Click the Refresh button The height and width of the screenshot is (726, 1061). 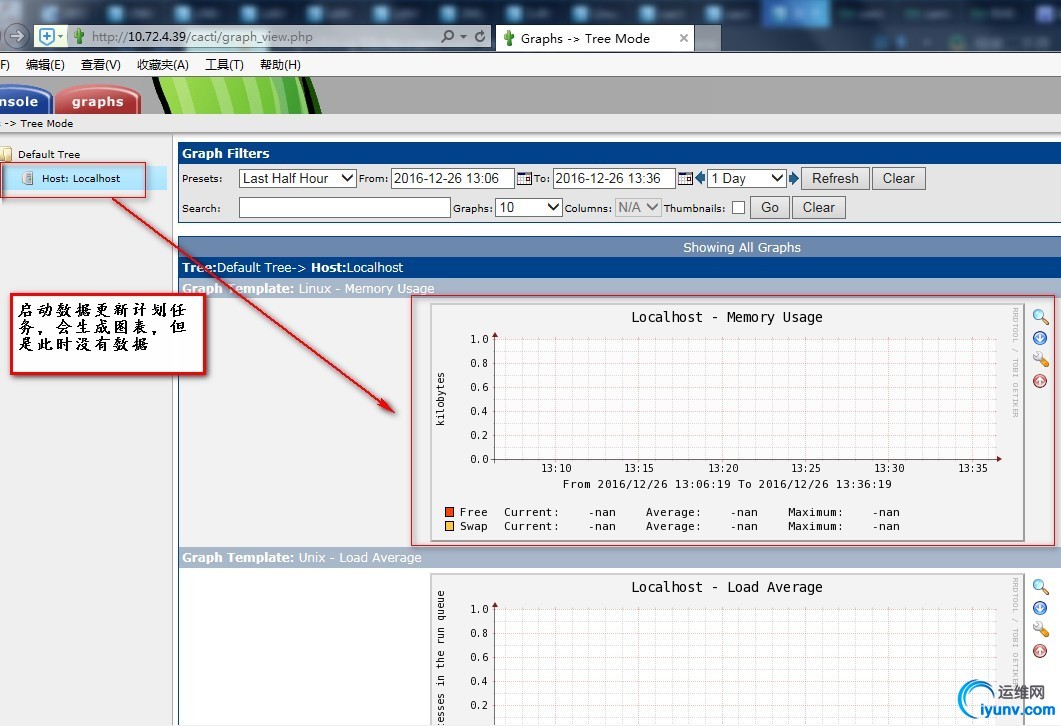(835, 178)
